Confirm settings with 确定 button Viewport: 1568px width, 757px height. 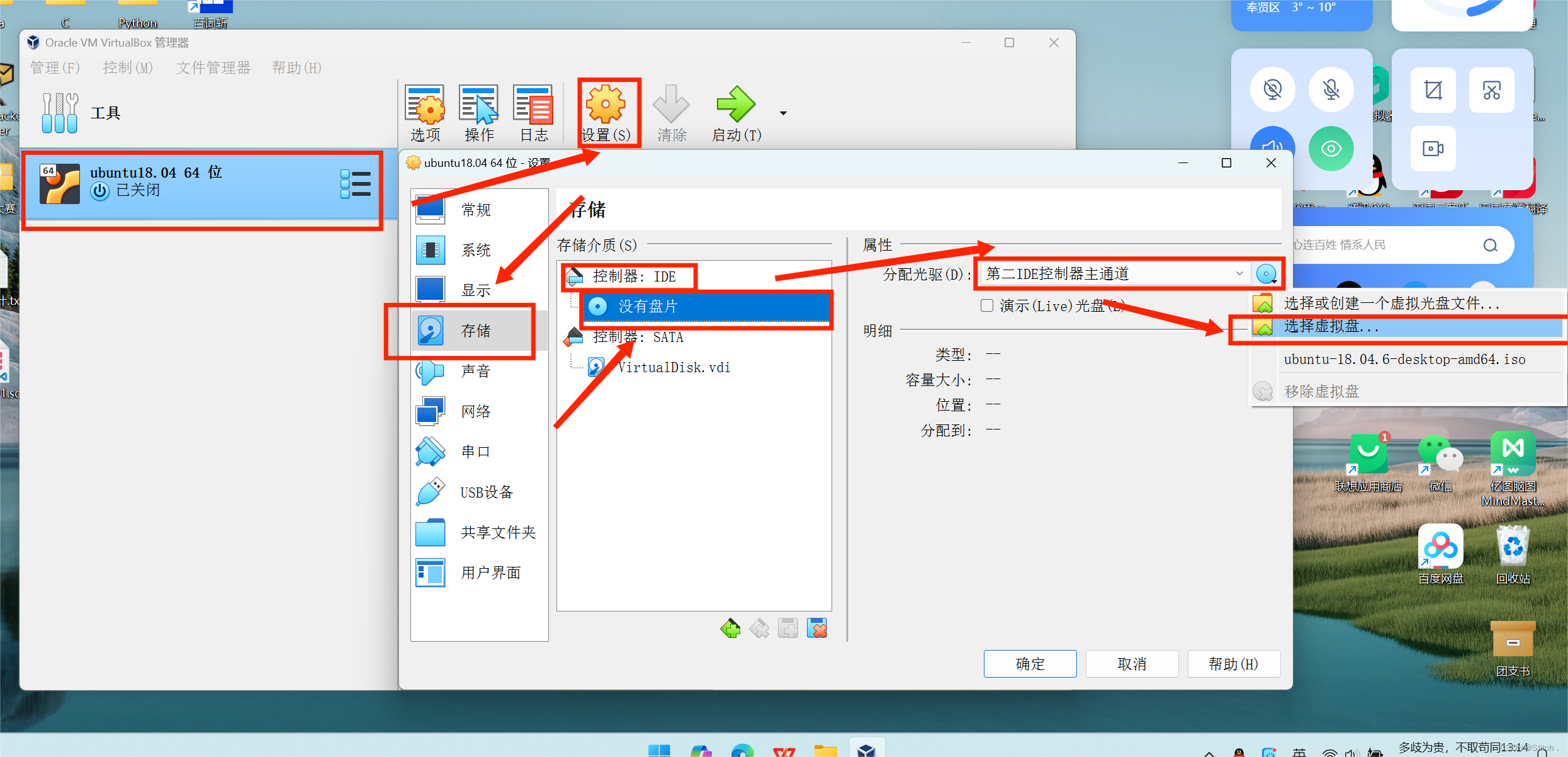coord(1030,664)
